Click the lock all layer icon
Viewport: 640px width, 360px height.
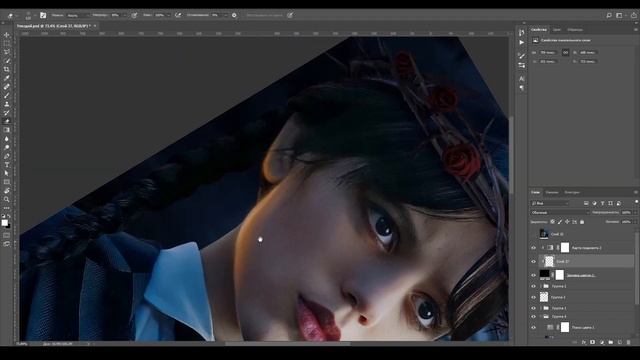(582, 222)
